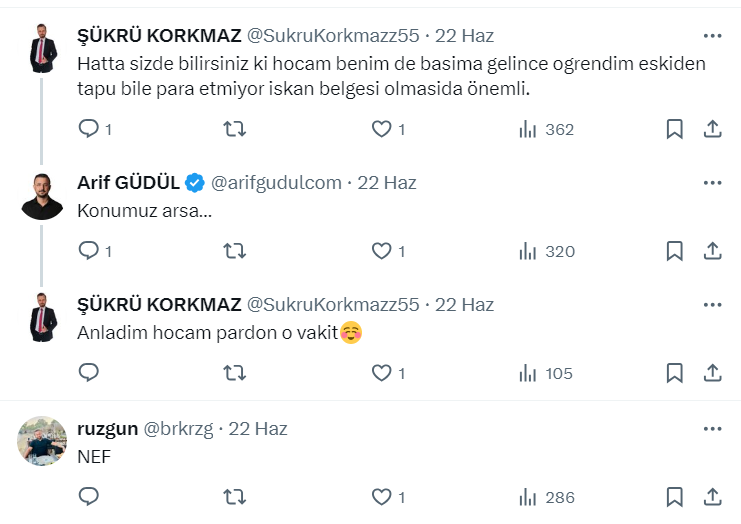Reply to ruzgun's NEF tweet
Image resolution: width=741 pixels, height=524 pixels.
click(x=89, y=496)
